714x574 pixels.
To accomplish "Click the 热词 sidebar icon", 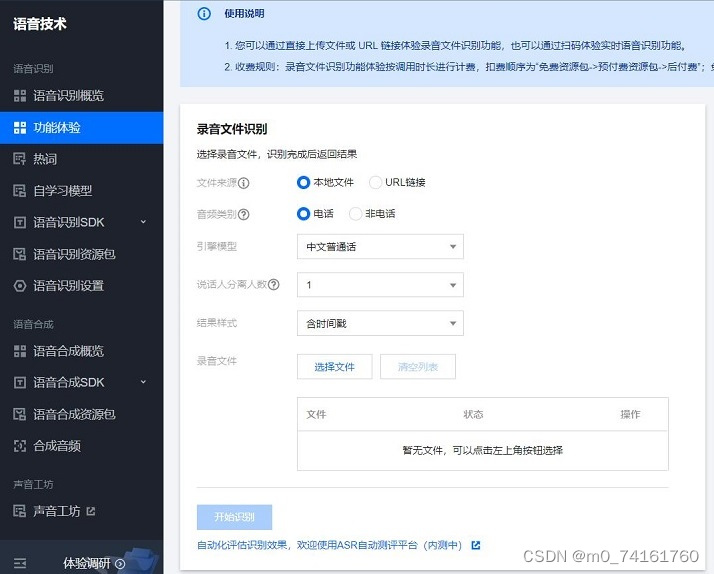I will pyautogui.click(x=20, y=159).
